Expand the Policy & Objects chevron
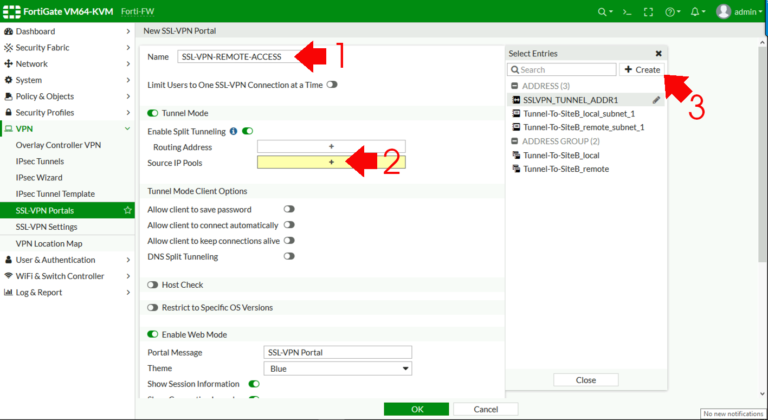Screen dimensions: 768x420 [128, 96]
